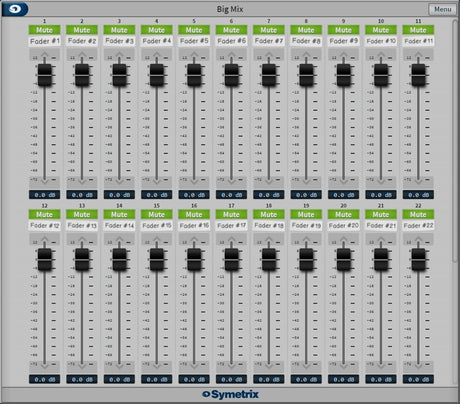Select the Fader #13 name label
The width and height of the screenshot is (460, 404).
82,226
